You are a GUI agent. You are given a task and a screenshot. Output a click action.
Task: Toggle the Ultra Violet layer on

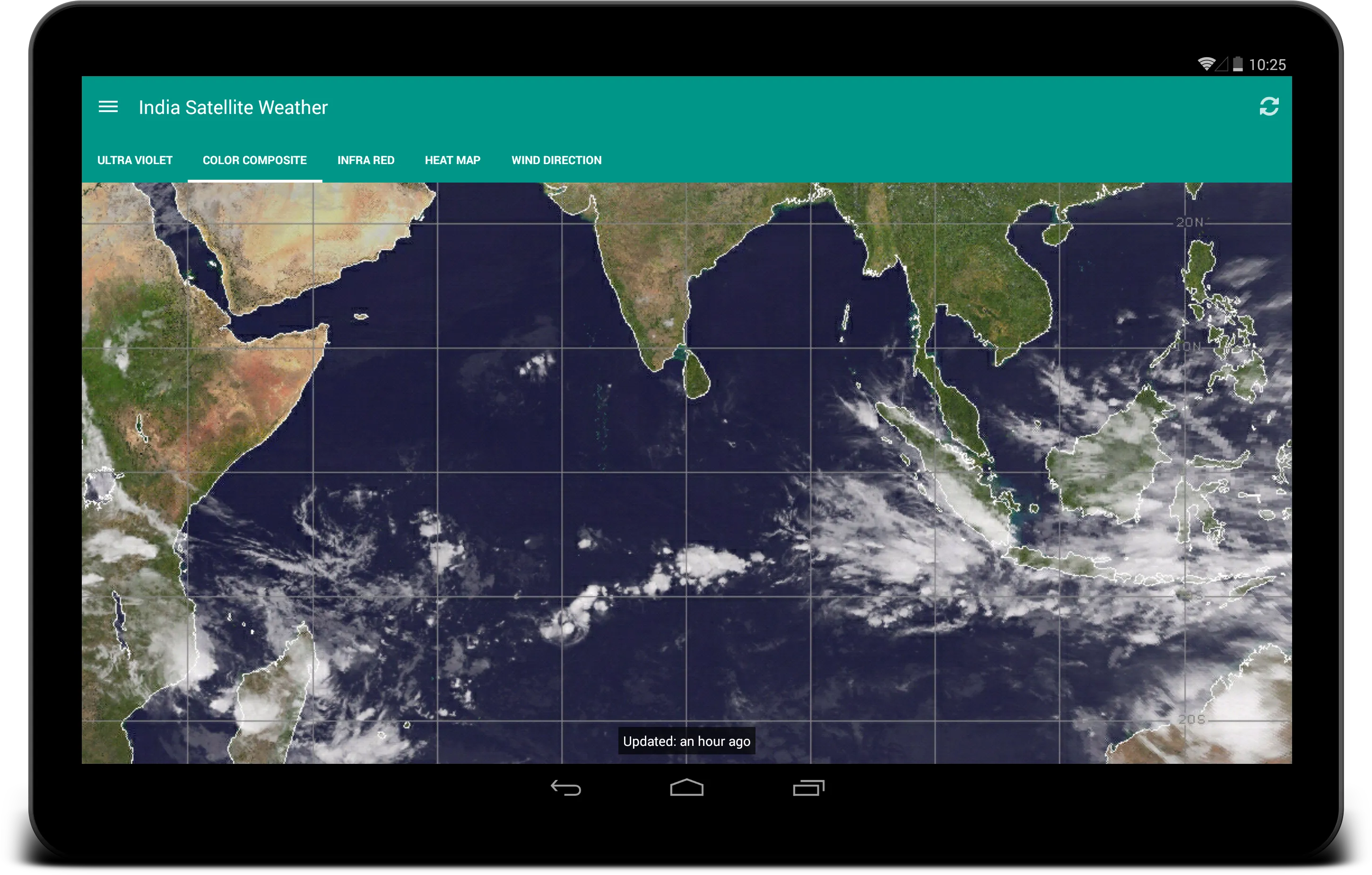[x=133, y=159]
